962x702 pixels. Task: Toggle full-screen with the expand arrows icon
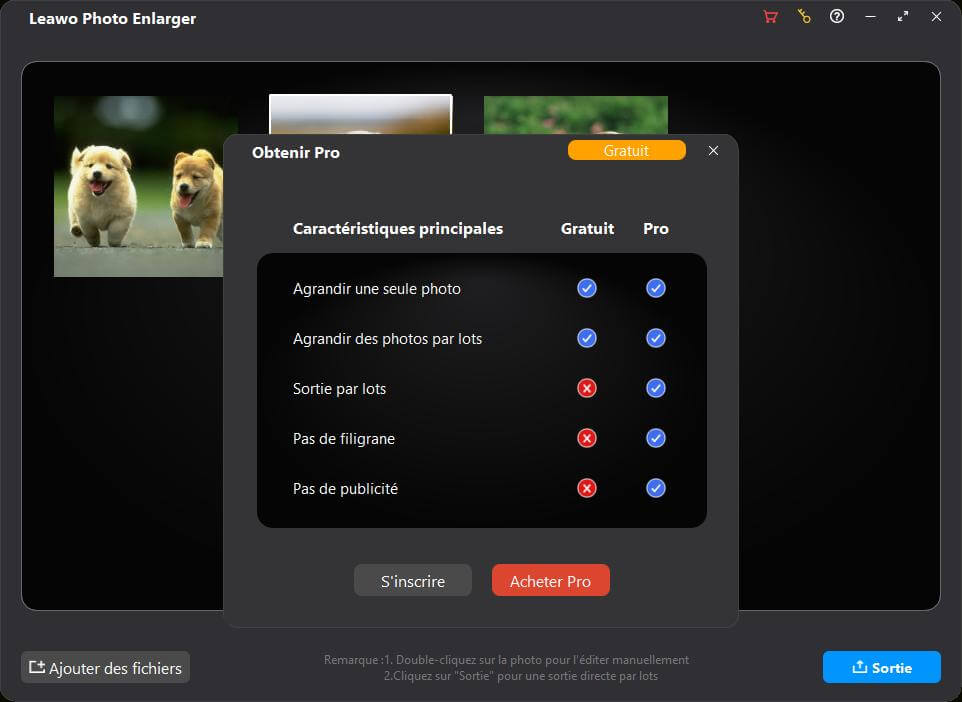tap(903, 17)
